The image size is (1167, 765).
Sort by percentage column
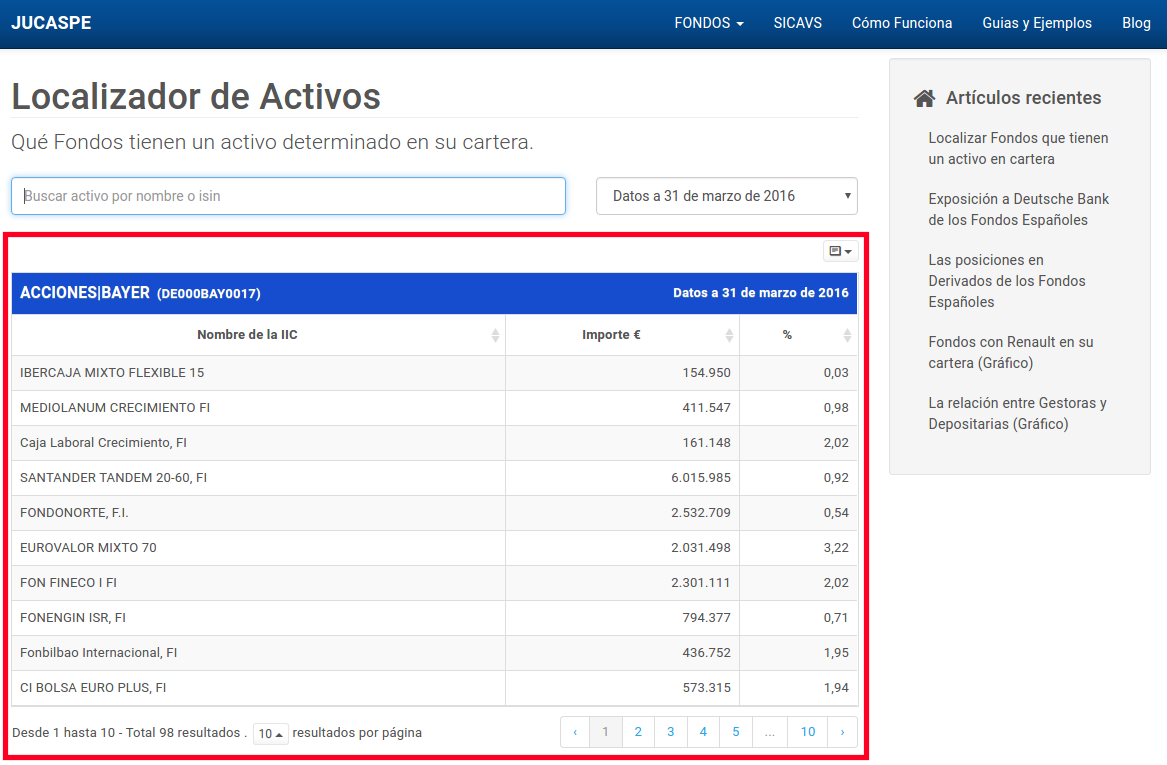(799, 335)
